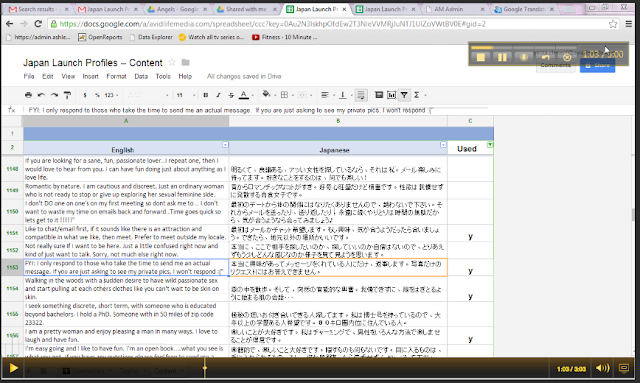Undo the last action in toolbar

41,95
